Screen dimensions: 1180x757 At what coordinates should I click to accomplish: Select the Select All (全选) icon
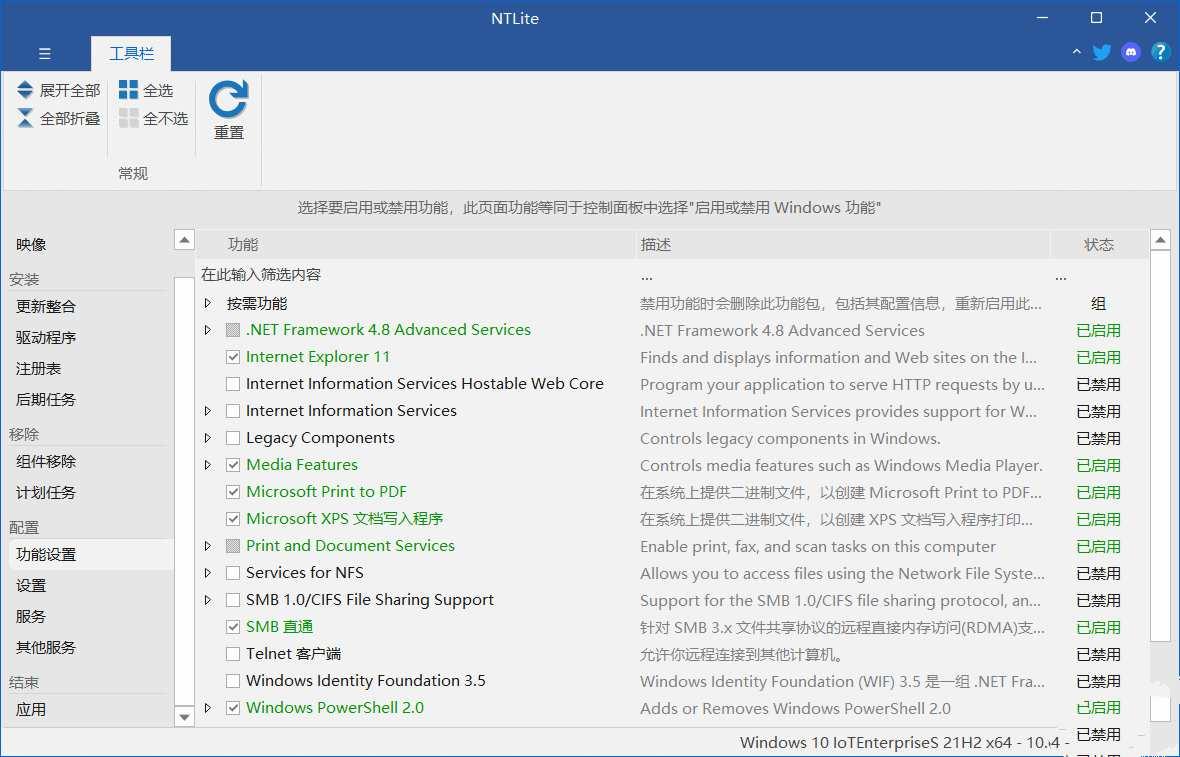[x=131, y=89]
